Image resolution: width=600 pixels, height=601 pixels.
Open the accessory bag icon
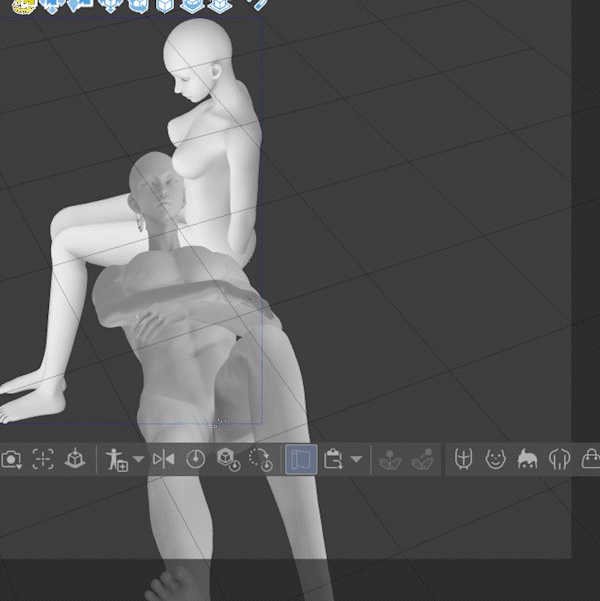[591, 459]
